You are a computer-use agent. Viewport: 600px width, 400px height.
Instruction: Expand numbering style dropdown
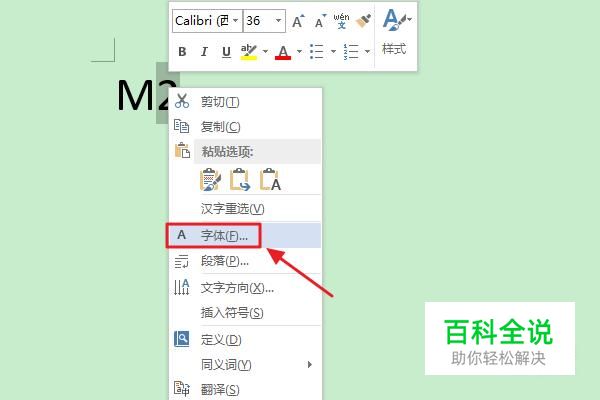367,51
